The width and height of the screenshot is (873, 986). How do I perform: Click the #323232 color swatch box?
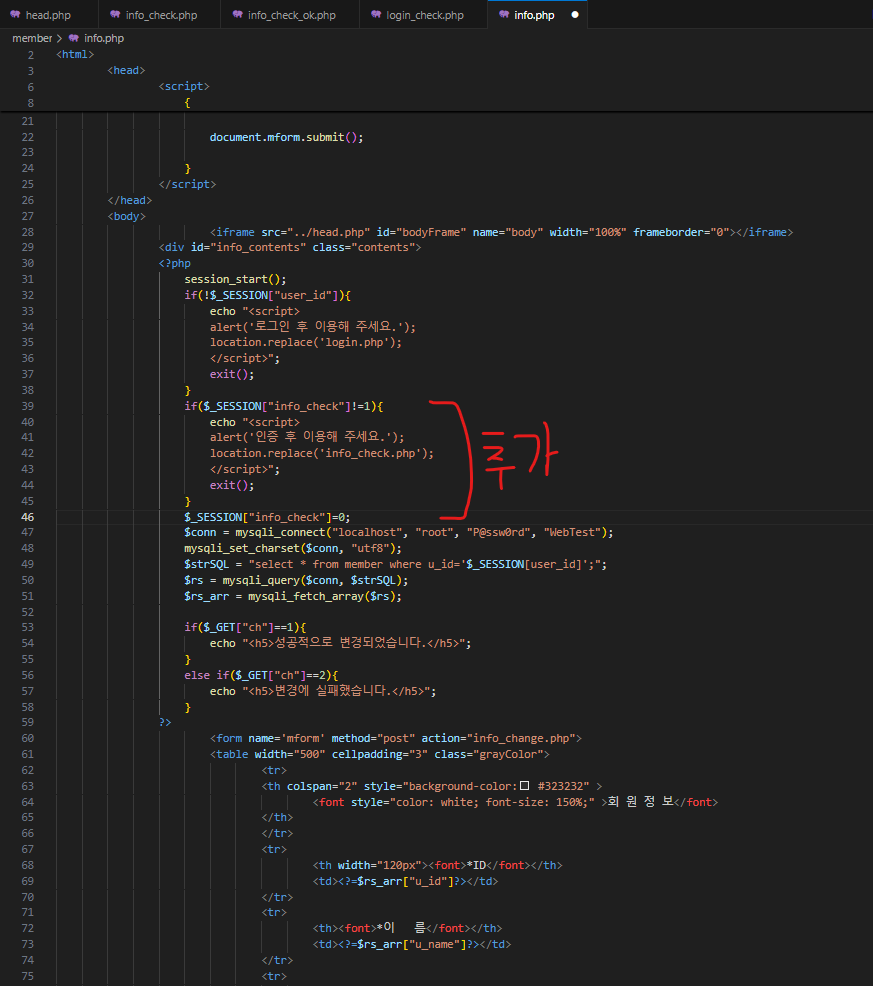click(525, 785)
